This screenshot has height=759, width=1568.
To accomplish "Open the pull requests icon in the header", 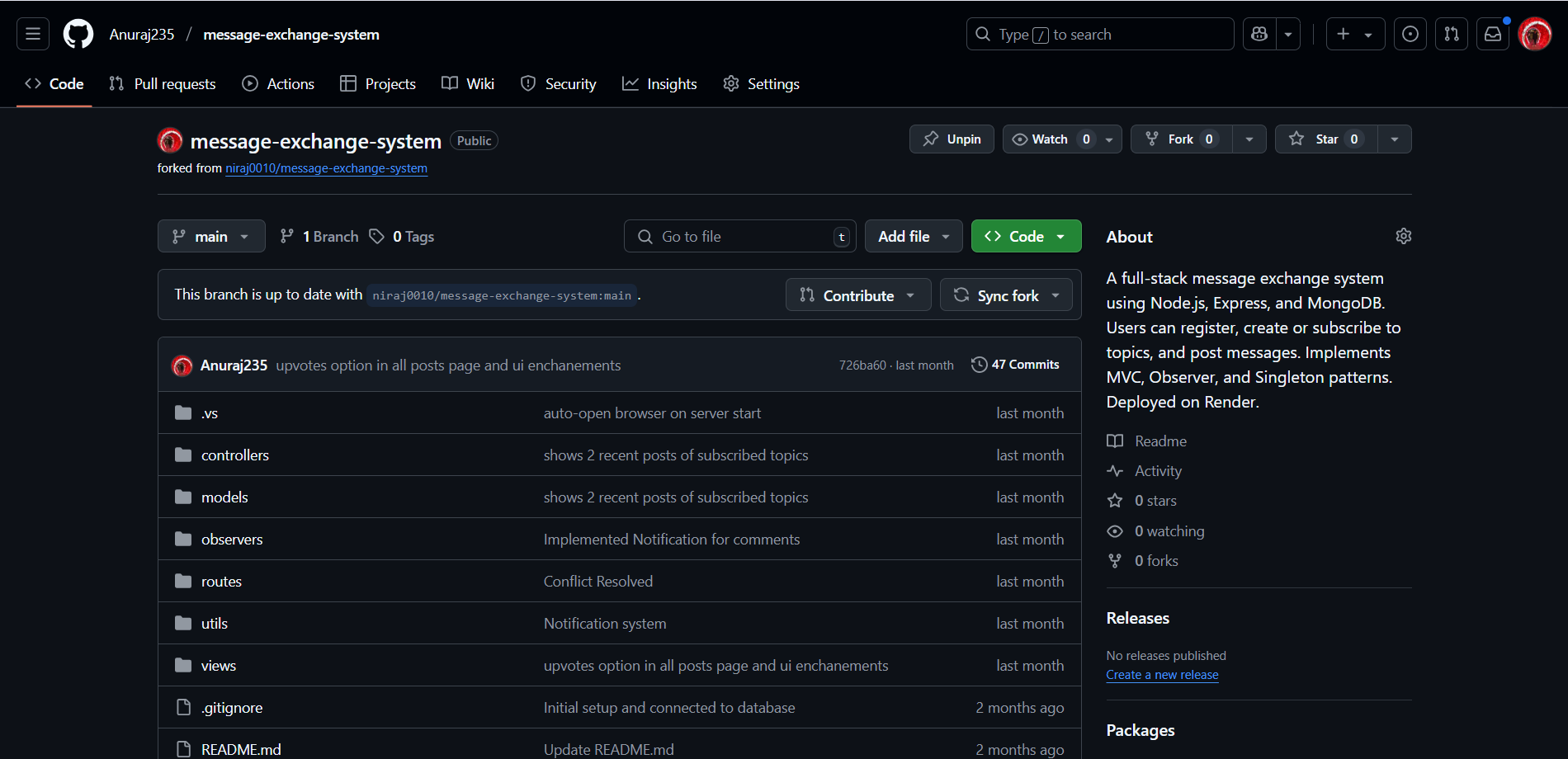I will 1452,34.
